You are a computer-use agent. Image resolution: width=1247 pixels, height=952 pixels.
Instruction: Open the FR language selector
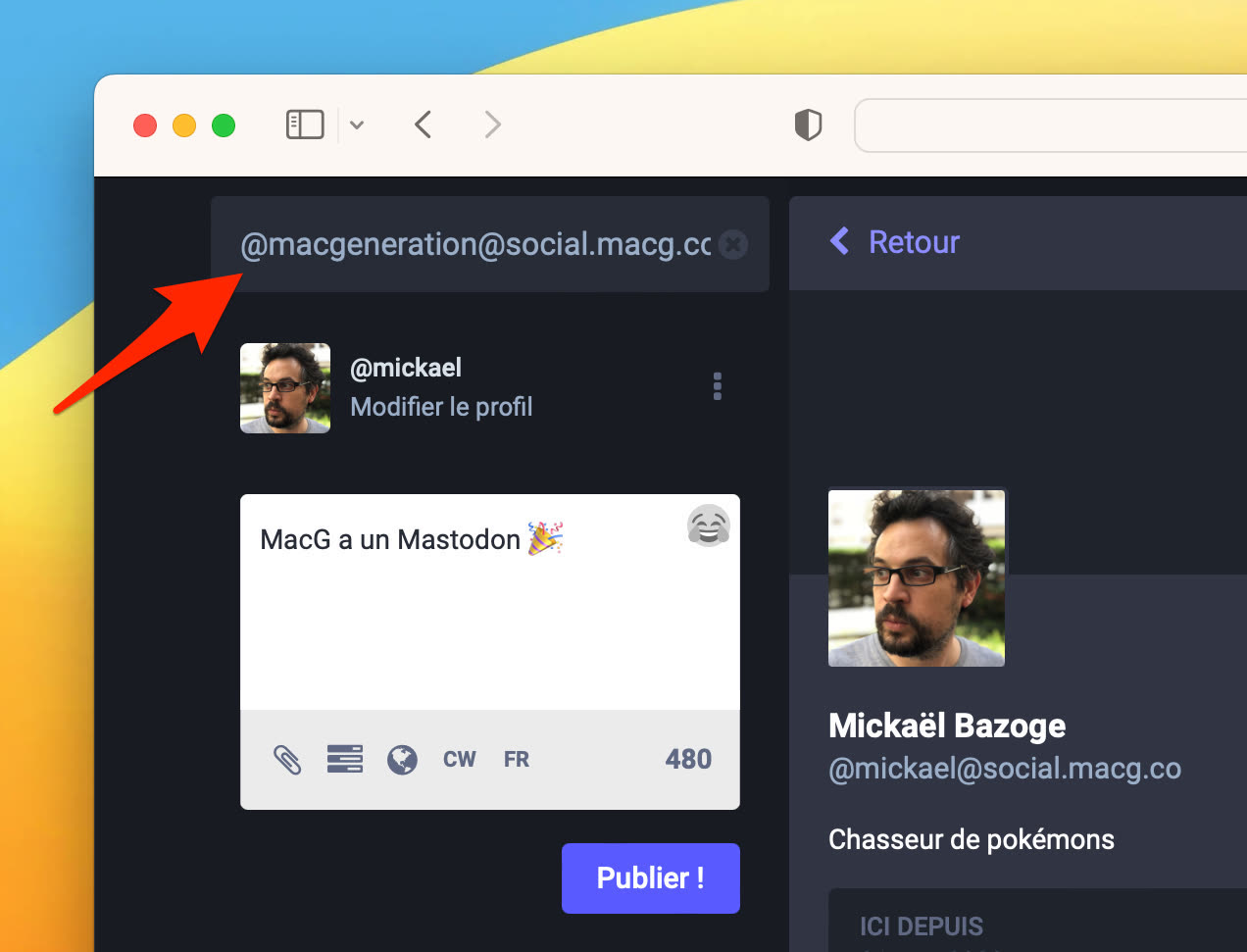point(517,759)
